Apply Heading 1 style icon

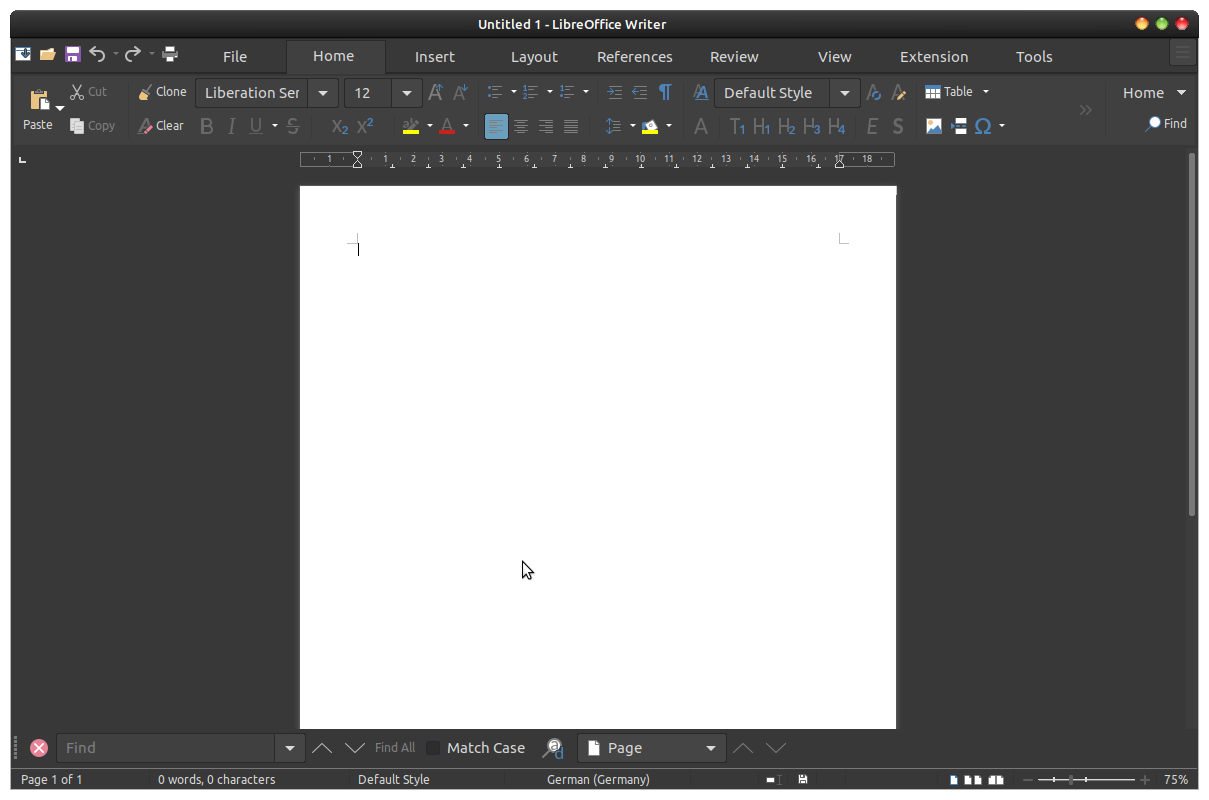pos(761,126)
